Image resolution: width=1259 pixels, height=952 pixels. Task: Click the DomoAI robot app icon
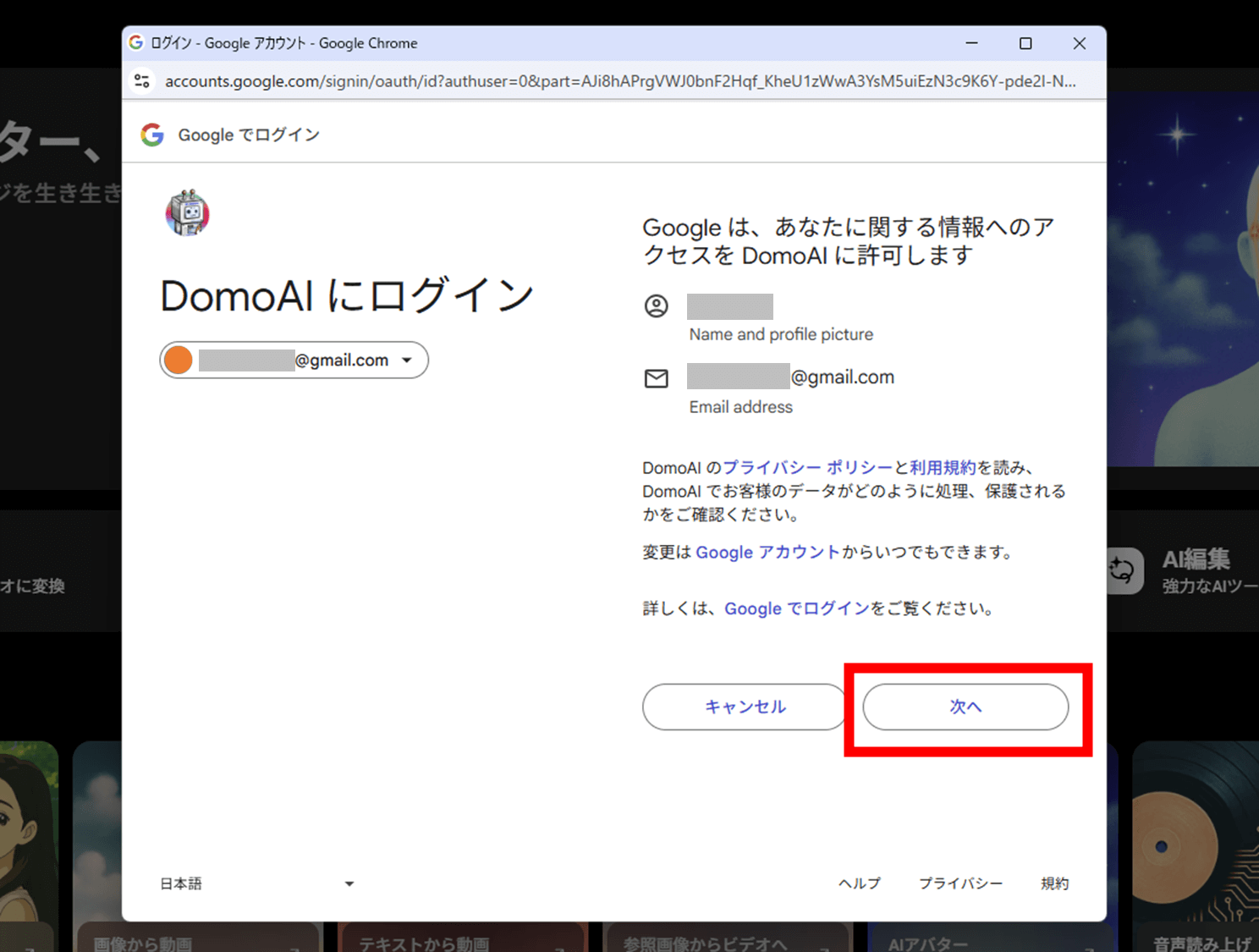click(187, 212)
